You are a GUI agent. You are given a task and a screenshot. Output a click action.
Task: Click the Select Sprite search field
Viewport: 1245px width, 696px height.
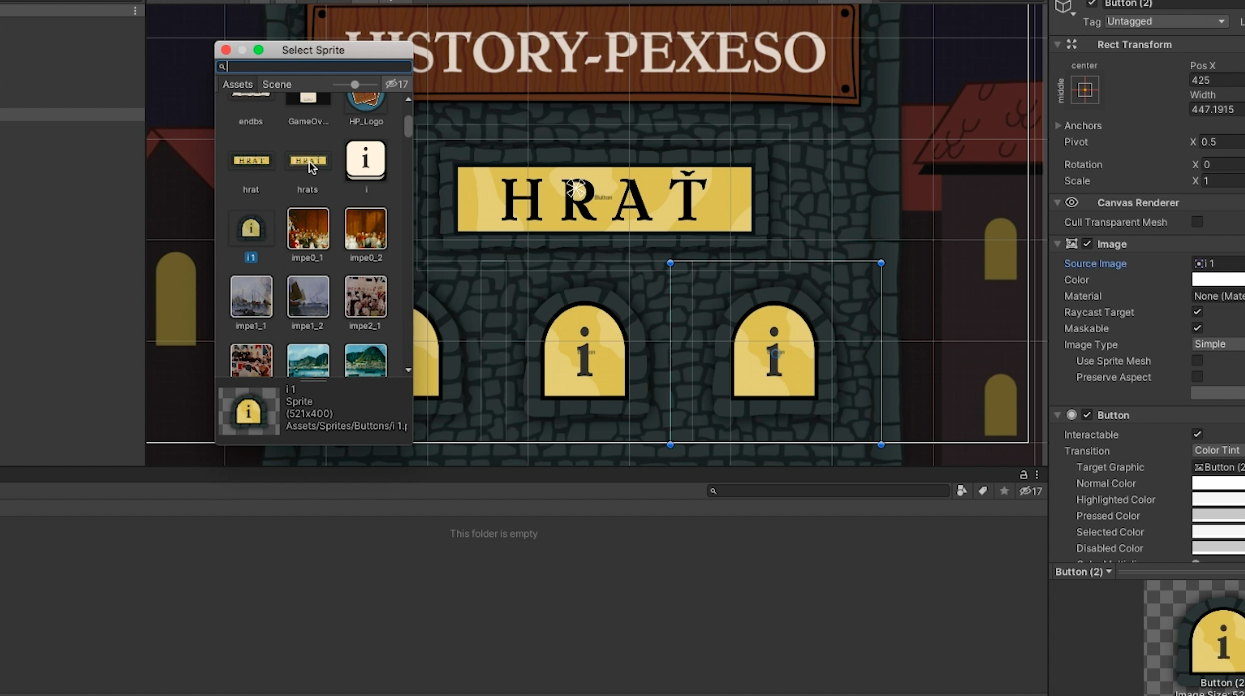coord(315,66)
